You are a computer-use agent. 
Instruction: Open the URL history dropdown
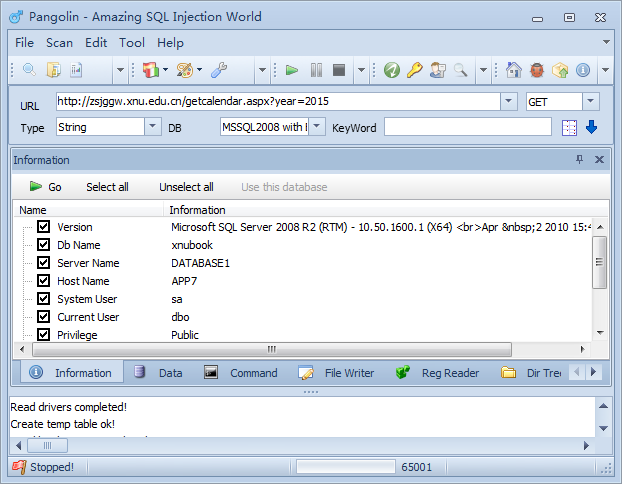tap(509, 102)
